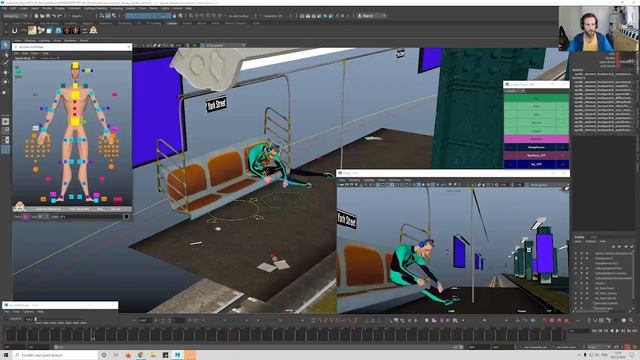The width and height of the screenshot is (640, 360).
Task: Click the NoFace_OFF button
Action: (x=536, y=156)
